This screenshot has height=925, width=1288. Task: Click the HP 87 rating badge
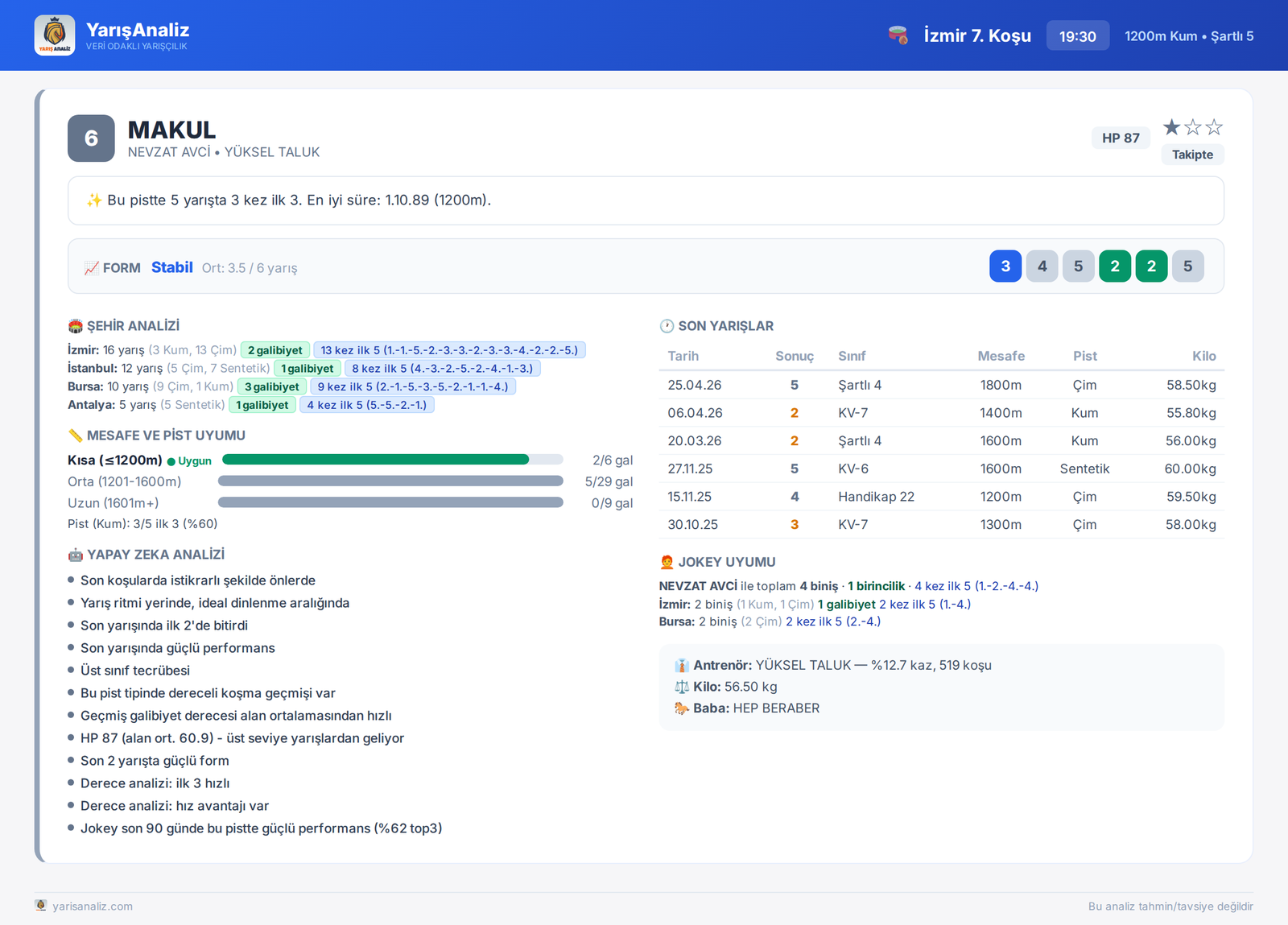[1121, 138]
